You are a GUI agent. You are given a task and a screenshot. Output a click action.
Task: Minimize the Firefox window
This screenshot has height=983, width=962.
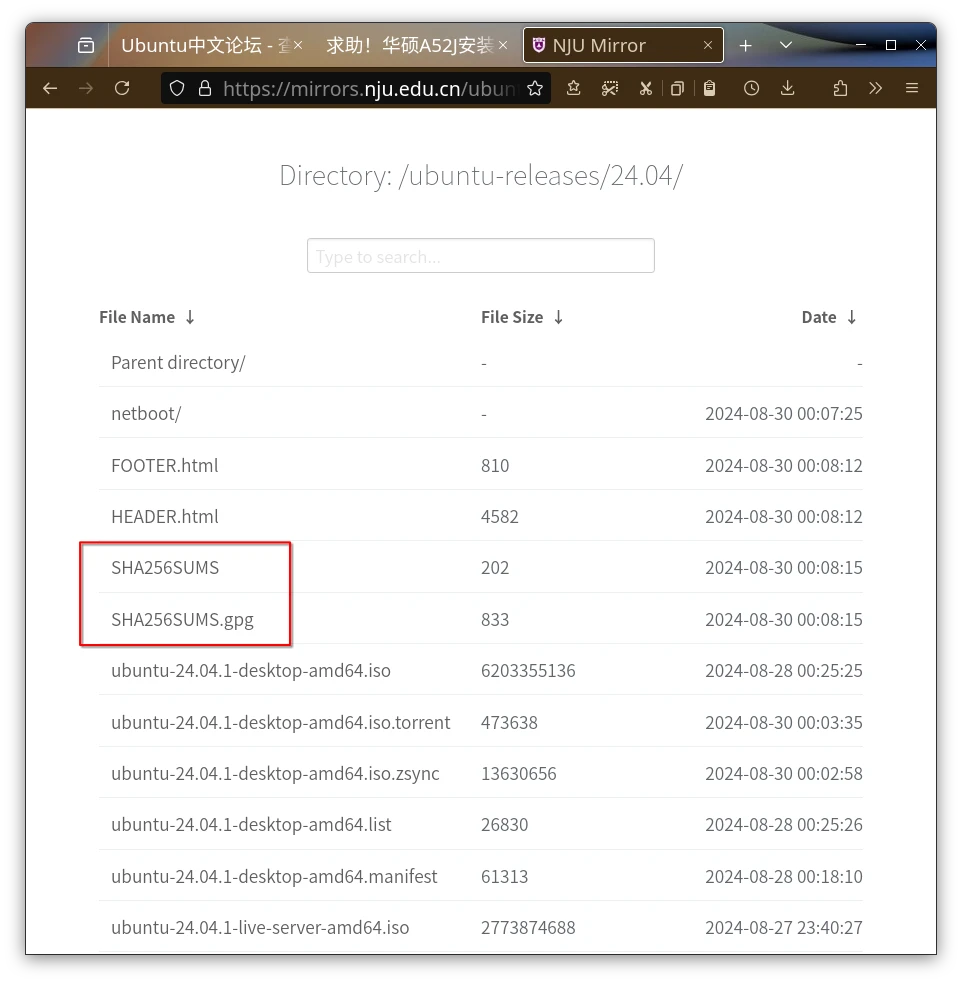click(861, 45)
